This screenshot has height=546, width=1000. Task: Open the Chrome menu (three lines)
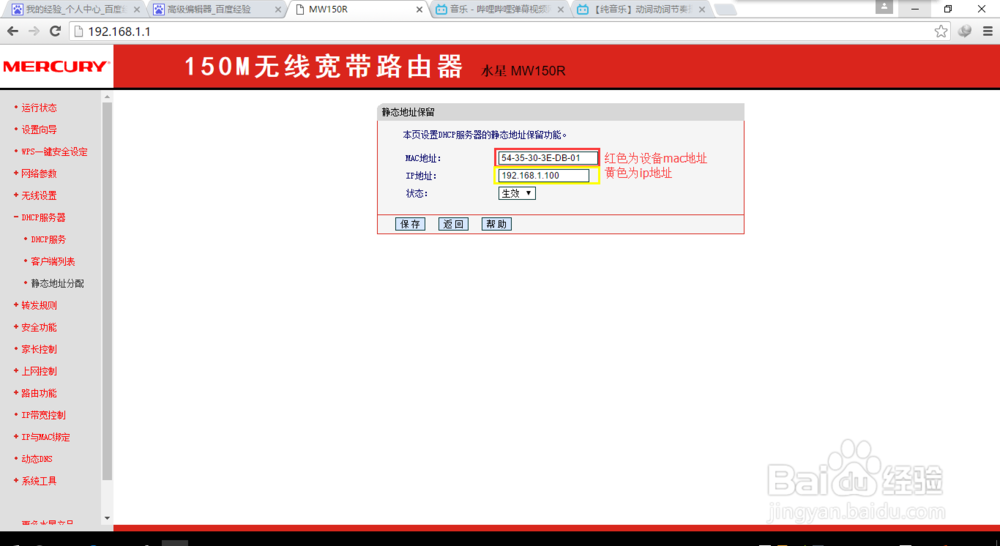[x=987, y=31]
